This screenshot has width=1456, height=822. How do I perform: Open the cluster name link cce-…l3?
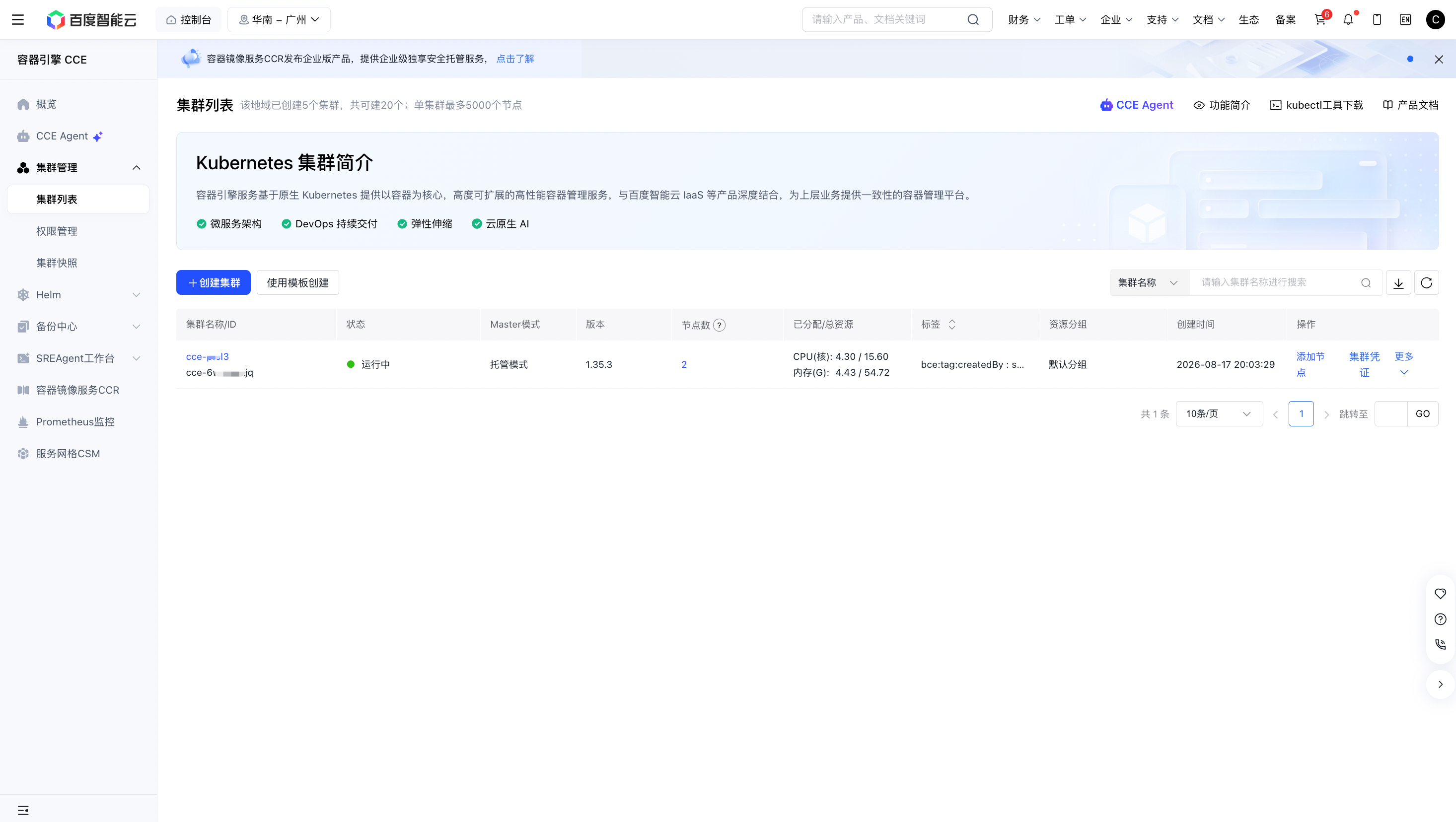(208, 356)
